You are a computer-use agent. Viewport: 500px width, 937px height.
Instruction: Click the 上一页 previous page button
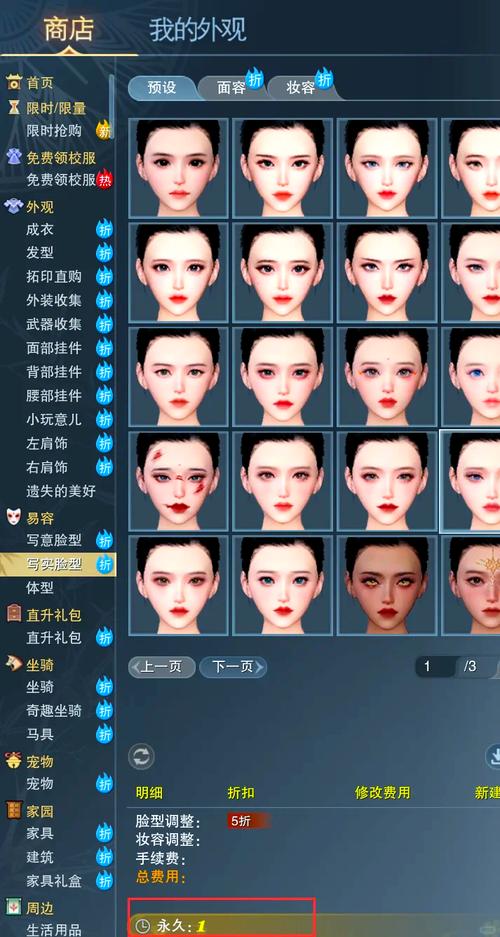pyautogui.click(x=162, y=667)
